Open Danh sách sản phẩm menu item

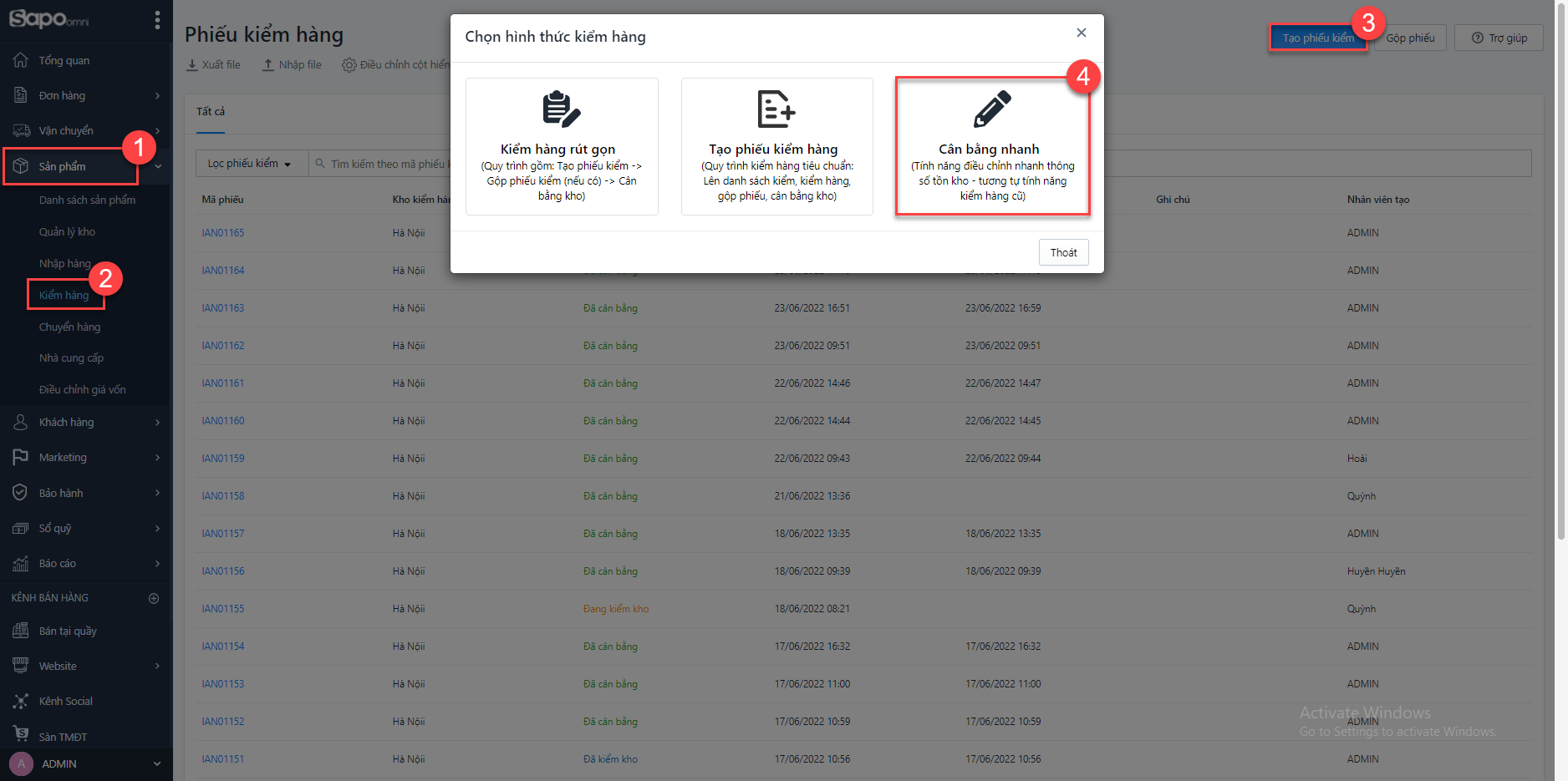click(x=87, y=200)
